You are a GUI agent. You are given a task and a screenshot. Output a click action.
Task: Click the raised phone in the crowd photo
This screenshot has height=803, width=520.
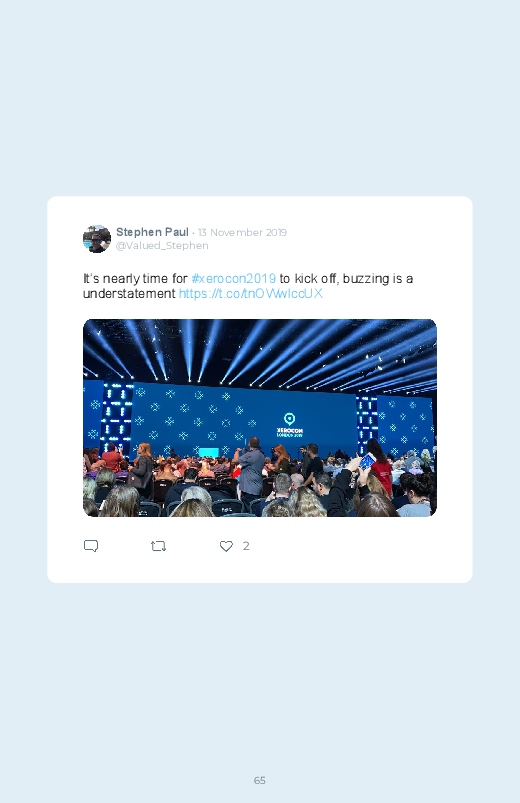[367, 460]
